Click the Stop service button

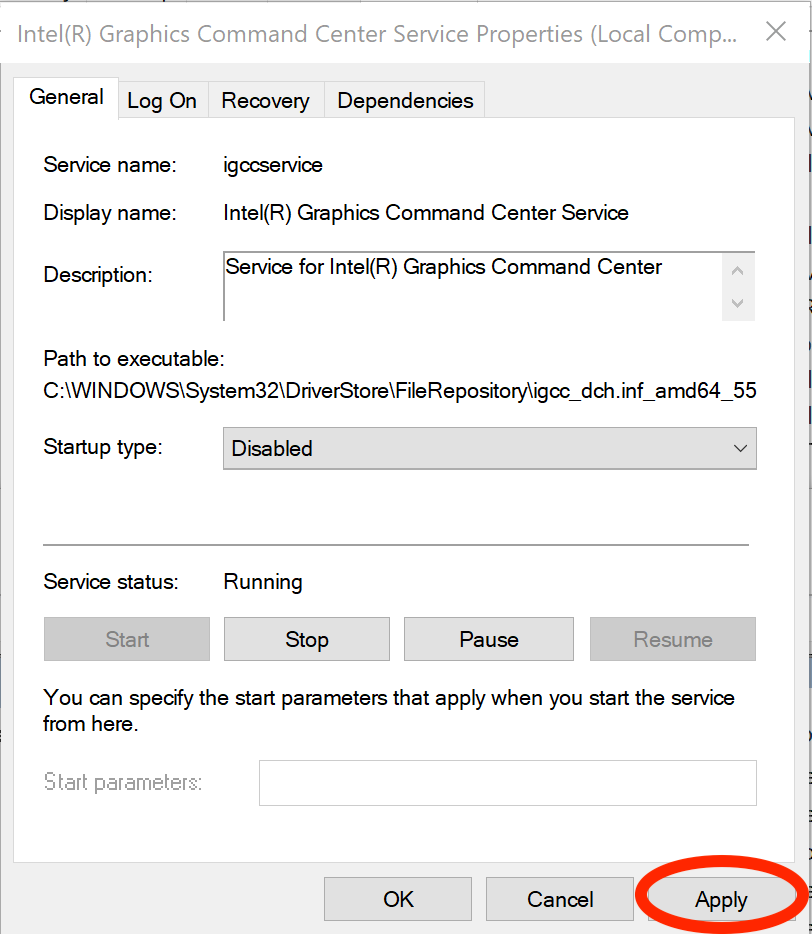tap(307, 639)
